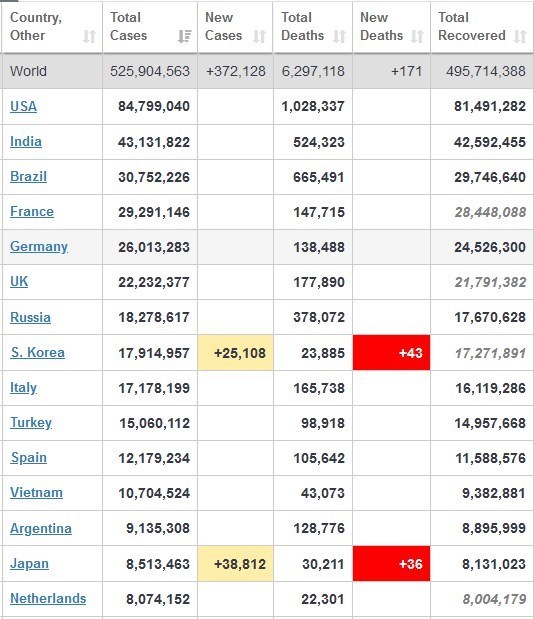
Task: Sort New Cases column arrows icon
Action: tap(259, 36)
